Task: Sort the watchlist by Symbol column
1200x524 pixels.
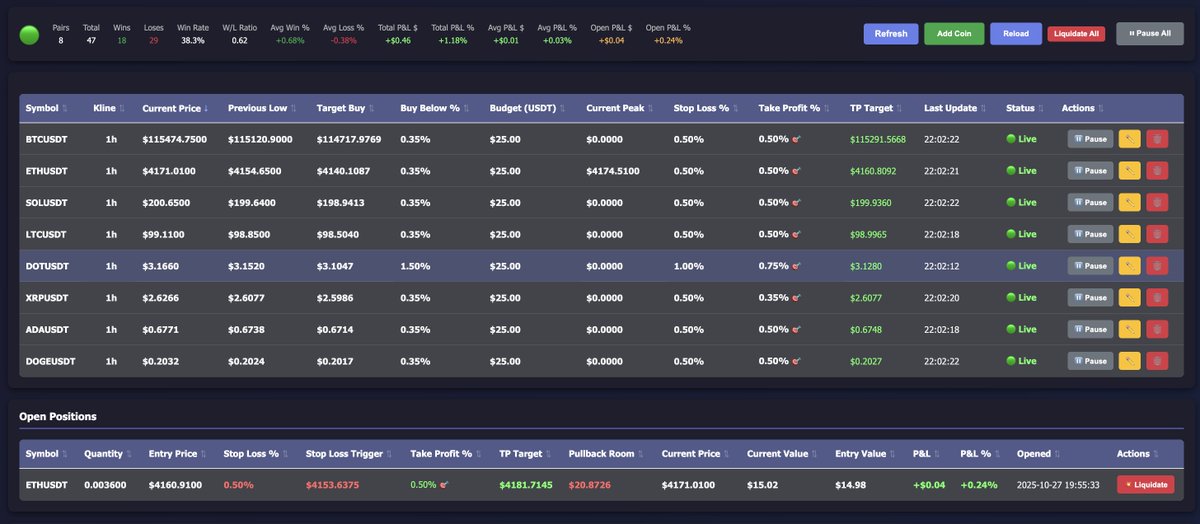Action: (47, 108)
